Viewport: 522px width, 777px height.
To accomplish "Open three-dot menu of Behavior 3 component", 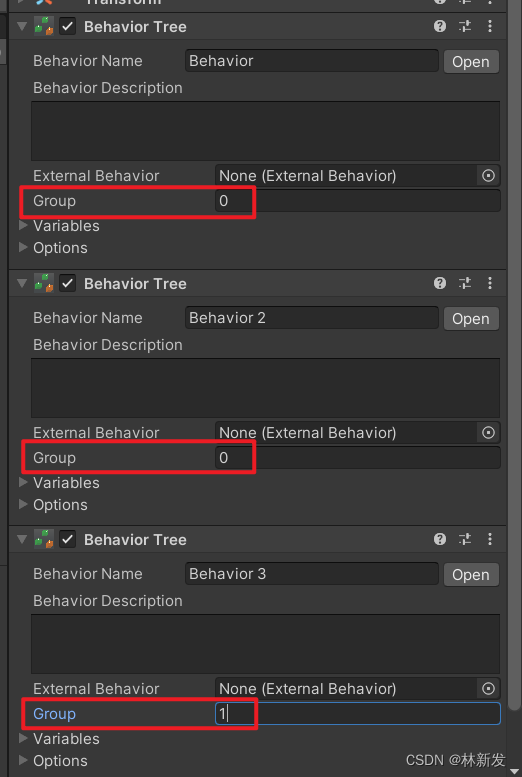I will [x=490, y=539].
